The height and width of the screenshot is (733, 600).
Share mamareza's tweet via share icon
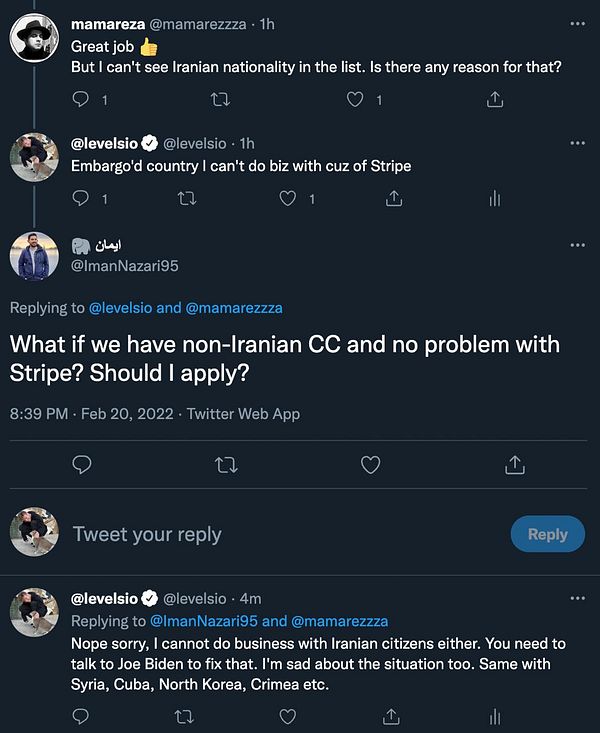(494, 99)
